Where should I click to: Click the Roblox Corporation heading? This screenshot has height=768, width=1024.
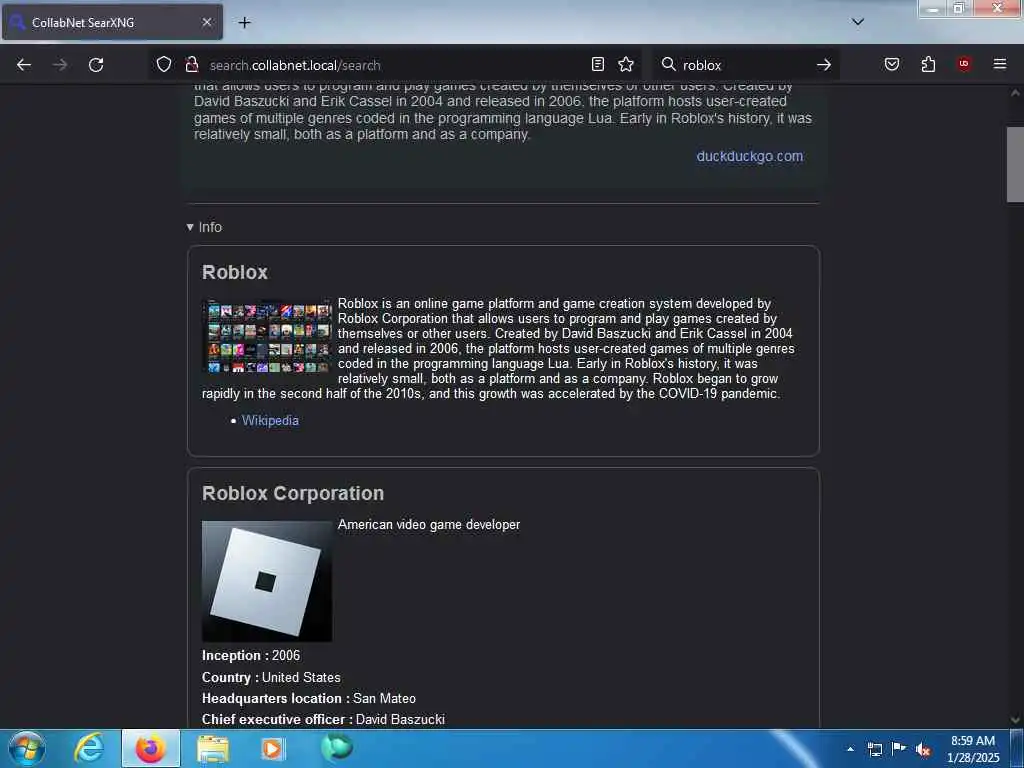[x=293, y=493]
